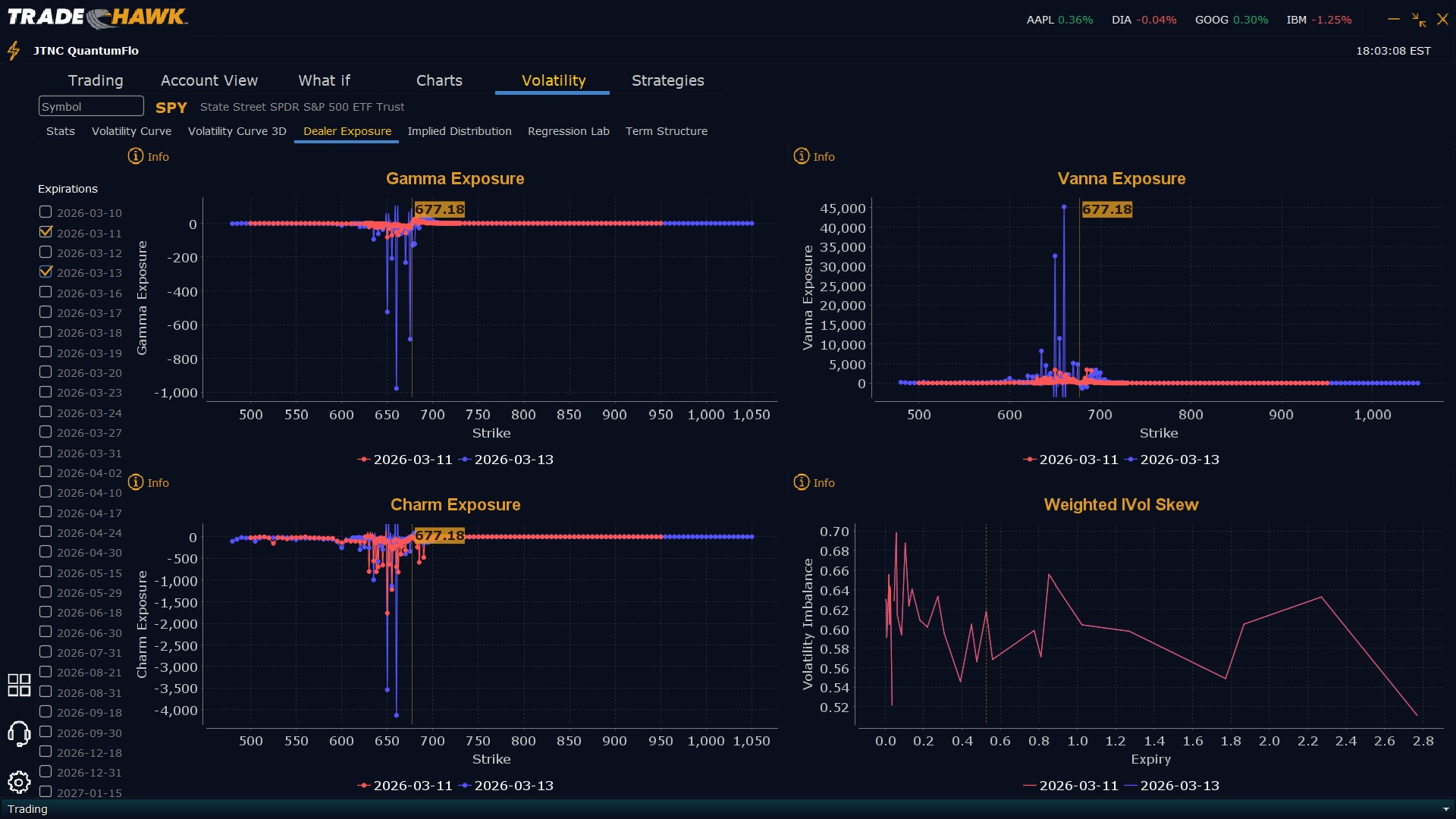Click Charm Exposure info icon
Image resolution: width=1456 pixels, height=819 pixels.
[136, 482]
